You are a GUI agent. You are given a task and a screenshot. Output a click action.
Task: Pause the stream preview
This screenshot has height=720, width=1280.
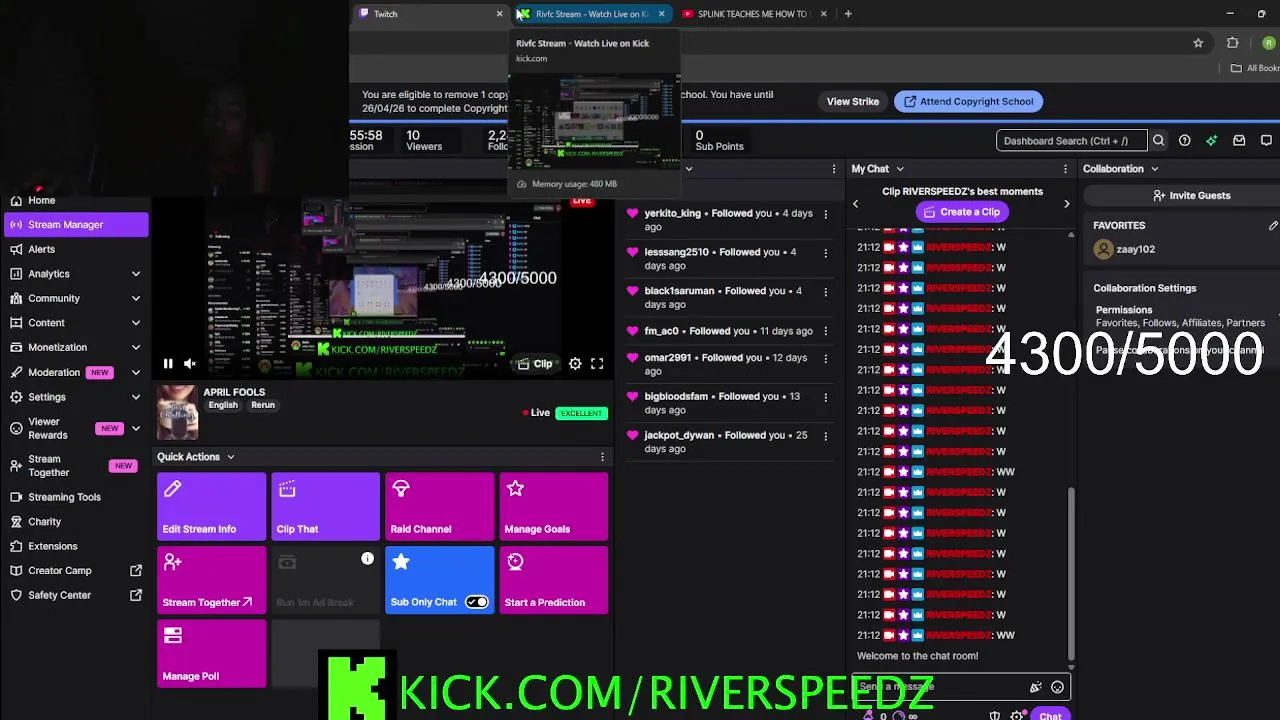(x=168, y=364)
